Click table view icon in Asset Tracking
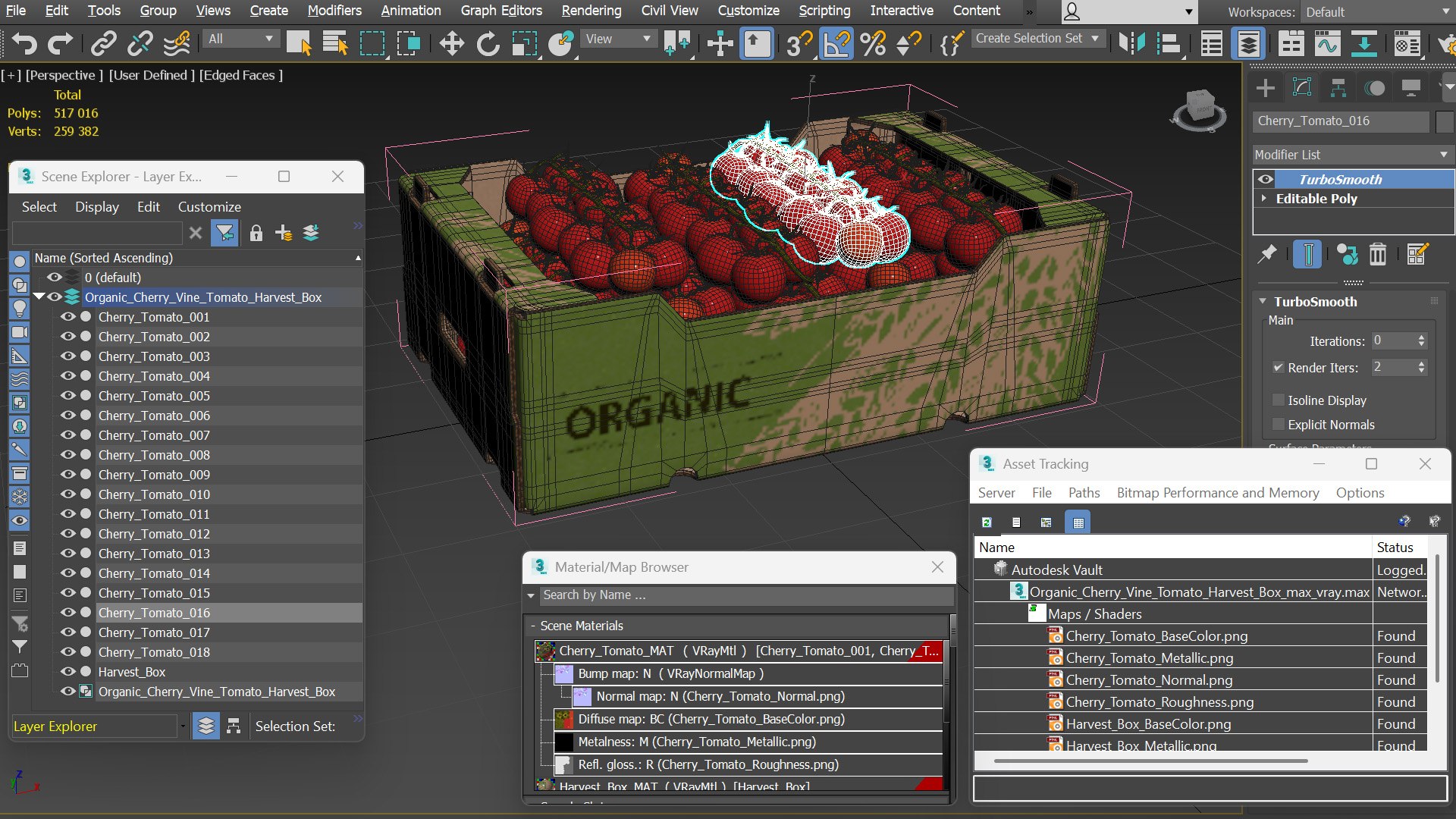 pyautogui.click(x=1078, y=522)
